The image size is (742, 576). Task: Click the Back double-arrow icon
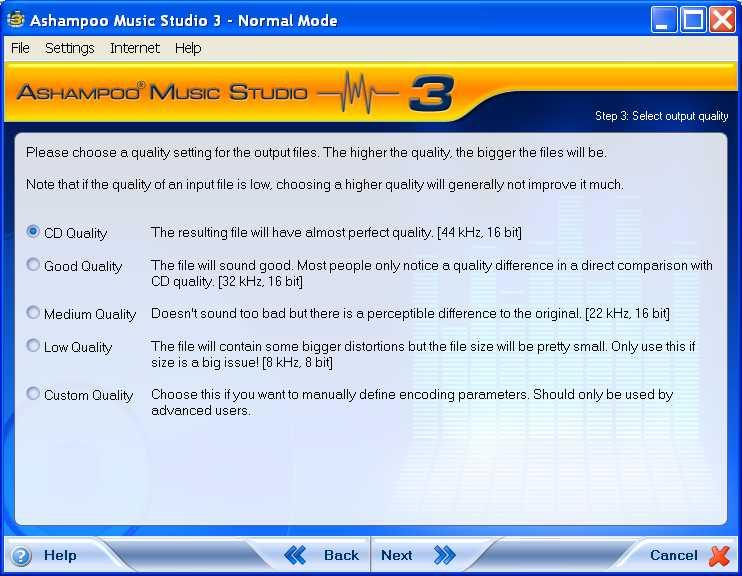click(x=295, y=555)
